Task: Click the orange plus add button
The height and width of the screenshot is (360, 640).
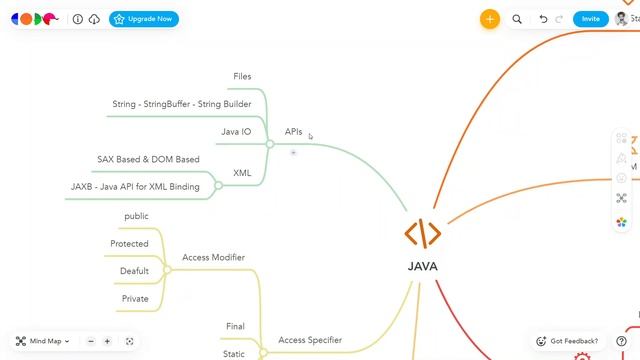Action: [490, 19]
